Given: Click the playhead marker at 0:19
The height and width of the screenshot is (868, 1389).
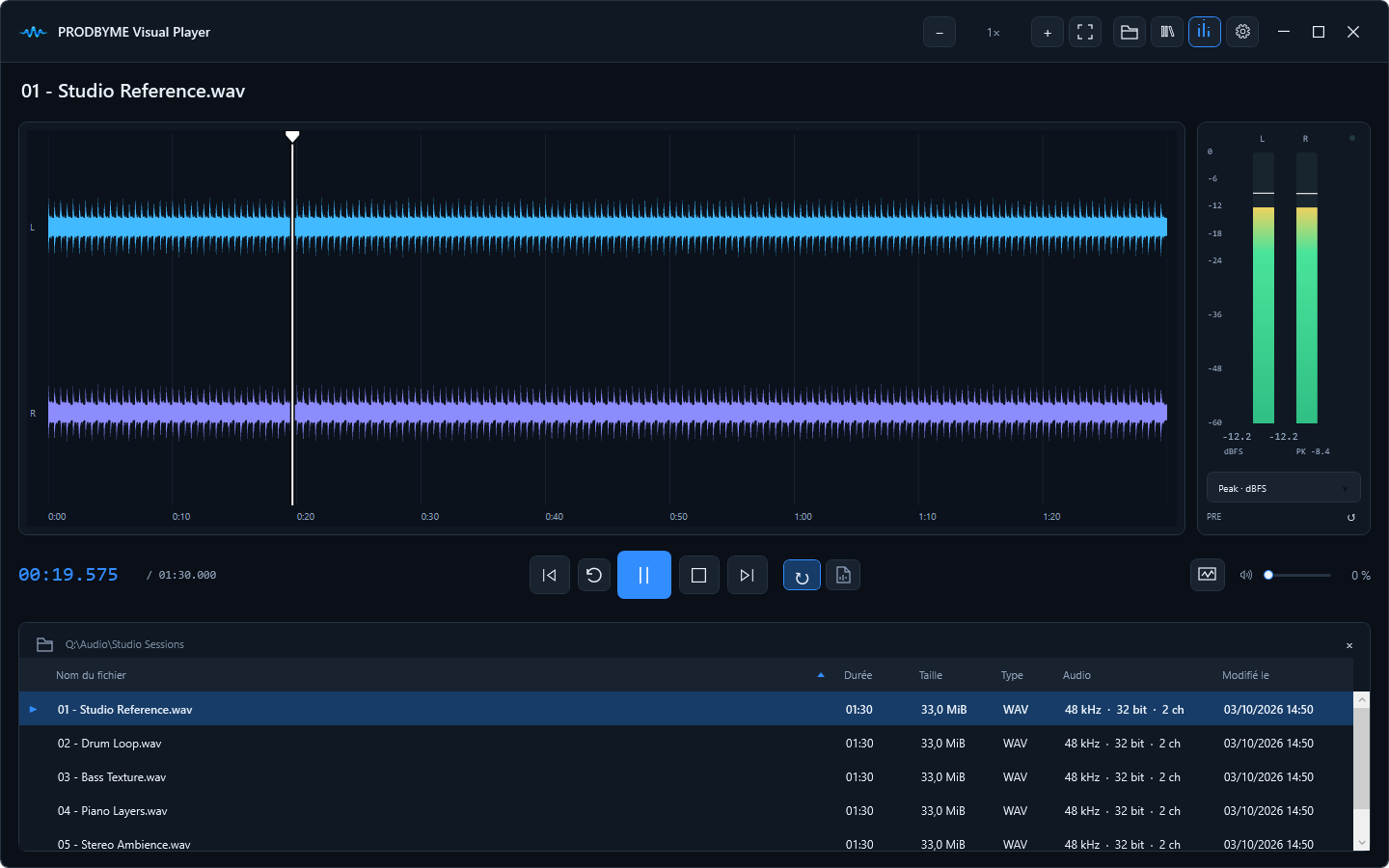Looking at the screenshot, I should point(292,136).
